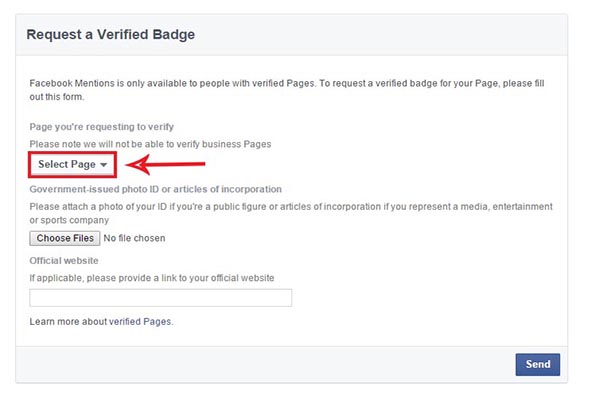This screenshot has height=400, width=600.
Task: Open the verified Pages link
Action: coord(140,322)
